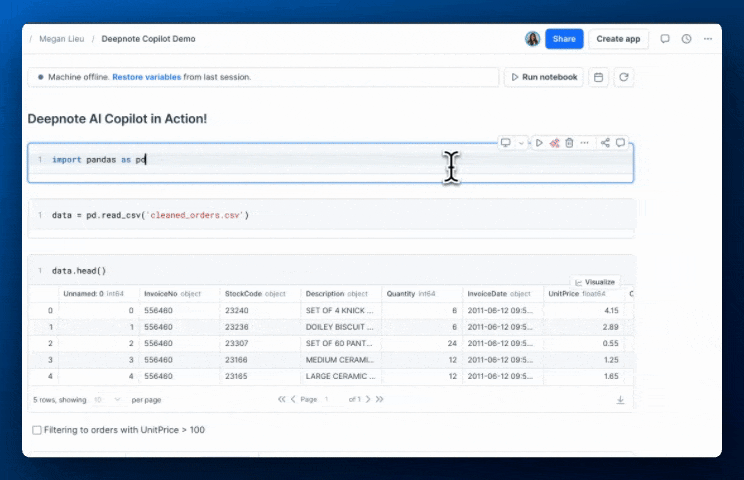Click the Restore variables link
The width and height of the screenshot is (744, 480).
pyautogui.click(x=147, y=77)
